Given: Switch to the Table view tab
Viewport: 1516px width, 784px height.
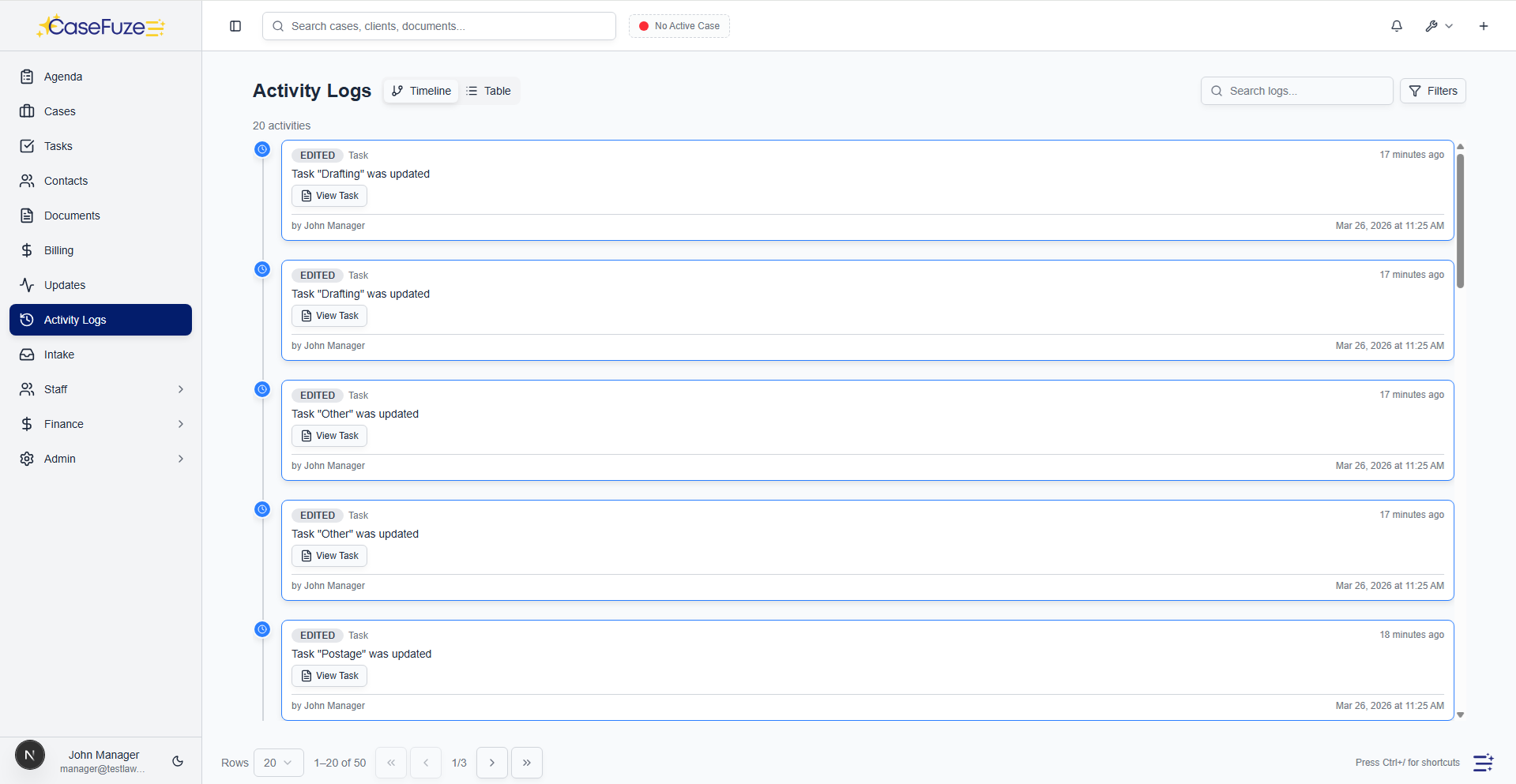Looking at the screenshot, I should pyautogui.click(x=489, y=91).
